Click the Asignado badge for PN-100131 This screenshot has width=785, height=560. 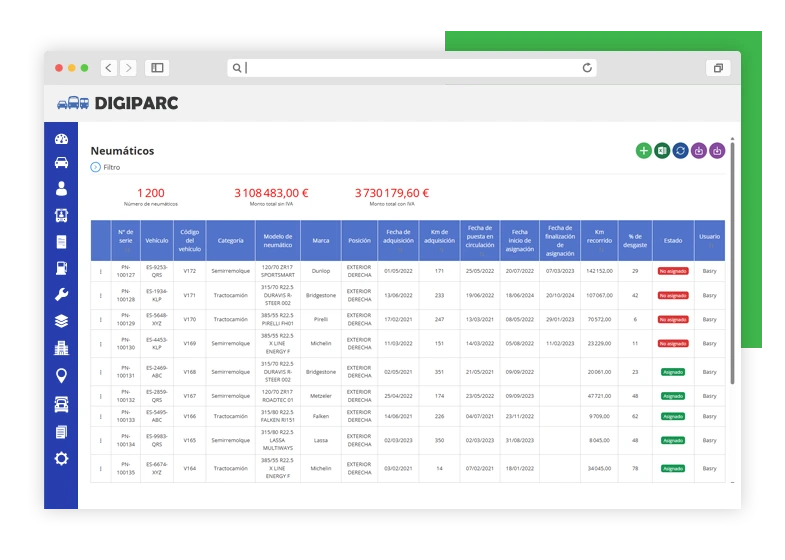(672, 372)
